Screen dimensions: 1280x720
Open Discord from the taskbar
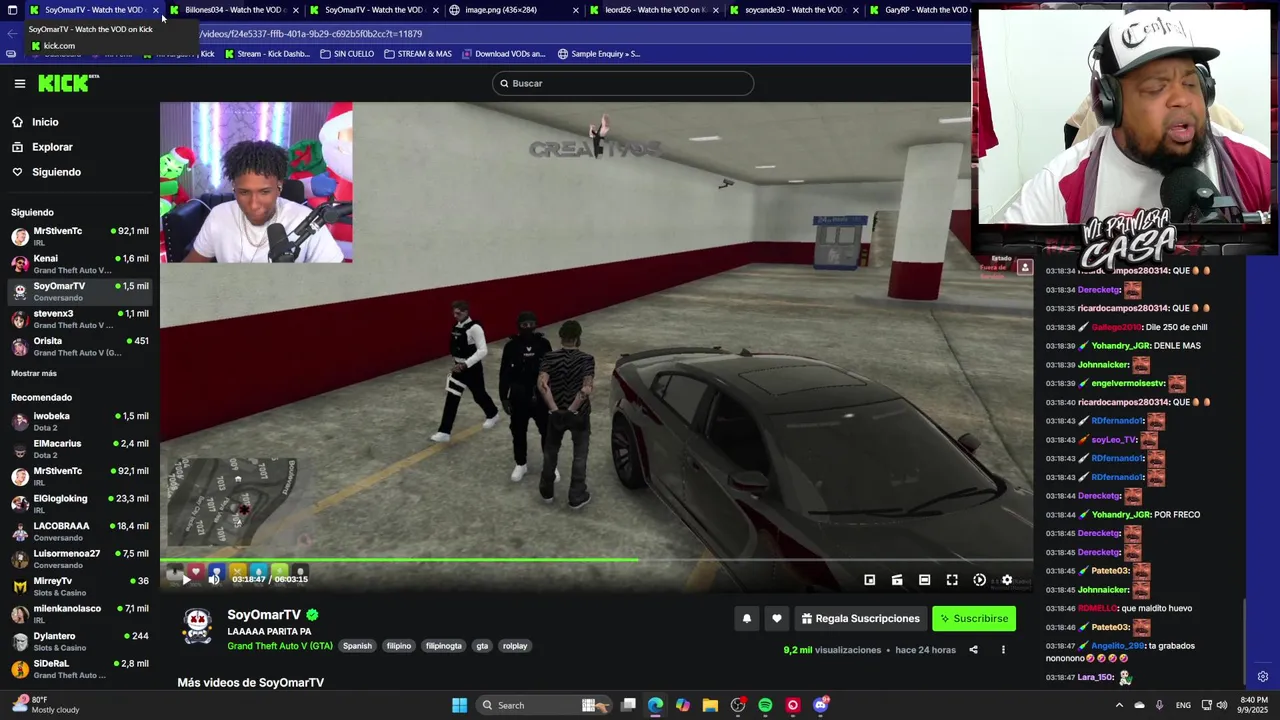(x=820, y=705)
